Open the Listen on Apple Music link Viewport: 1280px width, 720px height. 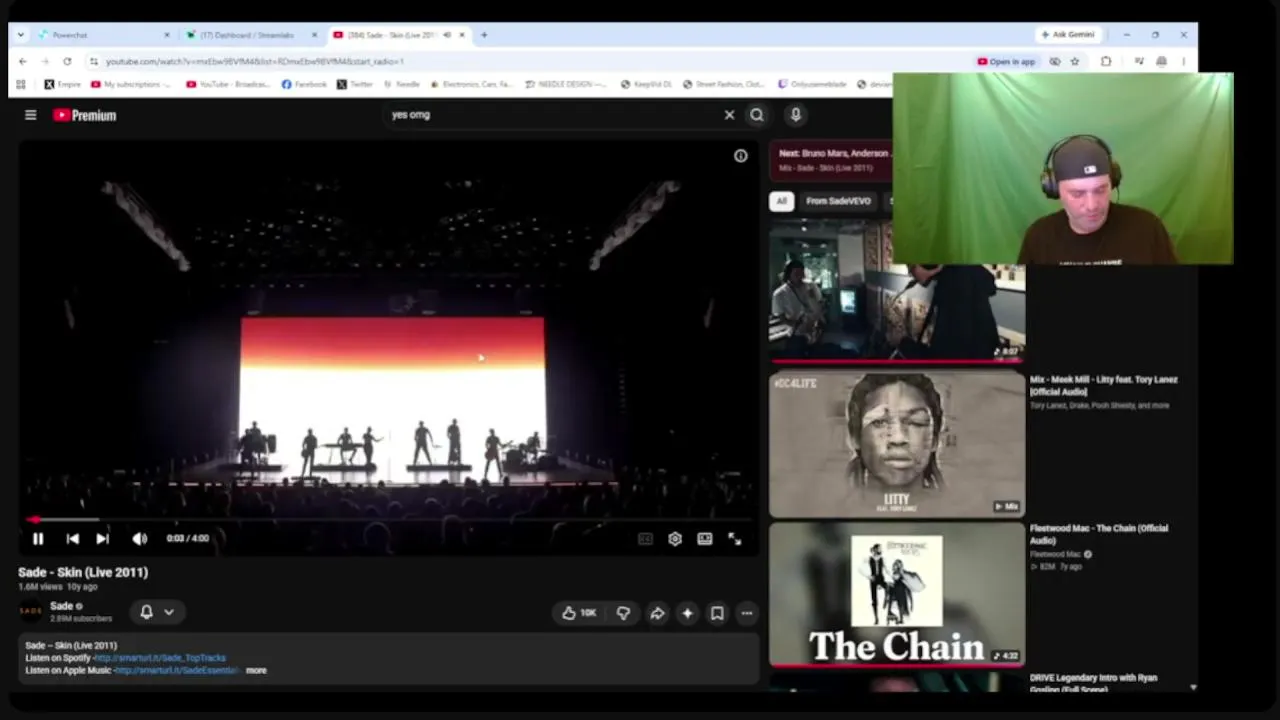click(176, 670)
